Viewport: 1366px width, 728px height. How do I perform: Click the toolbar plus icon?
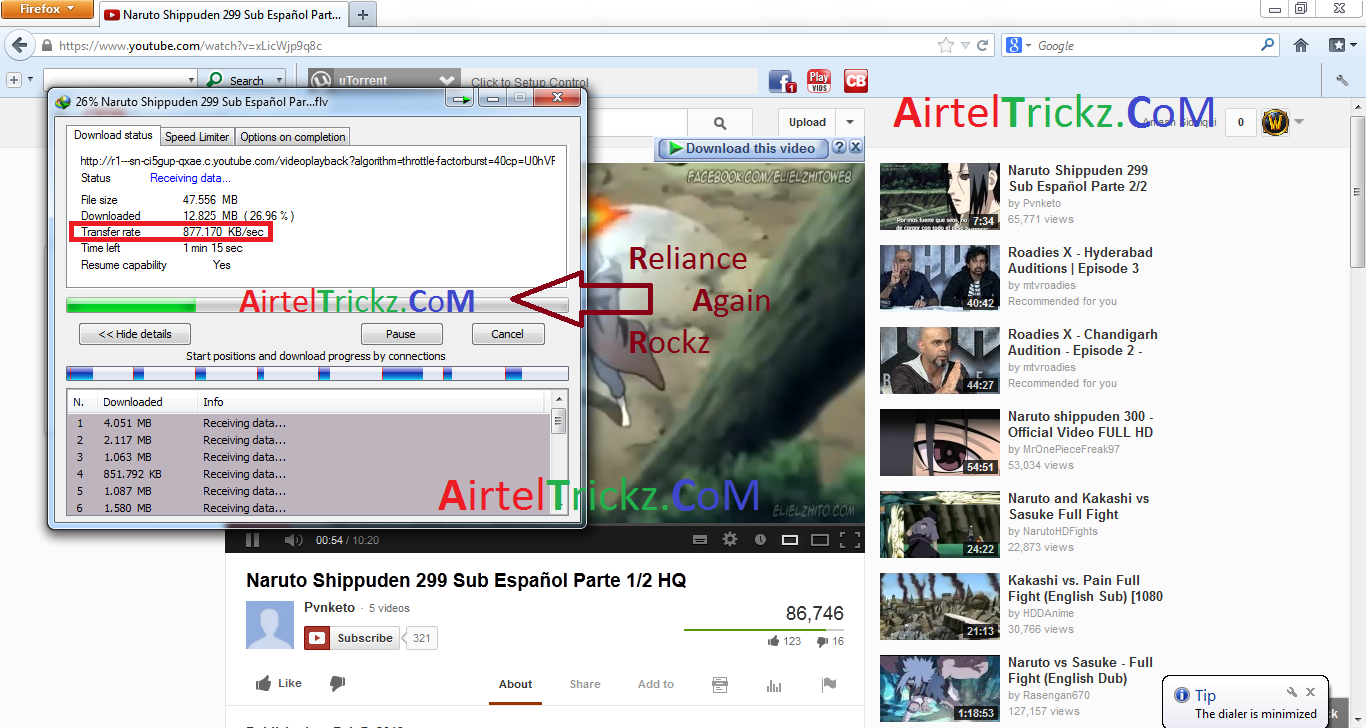coord(14,80)
